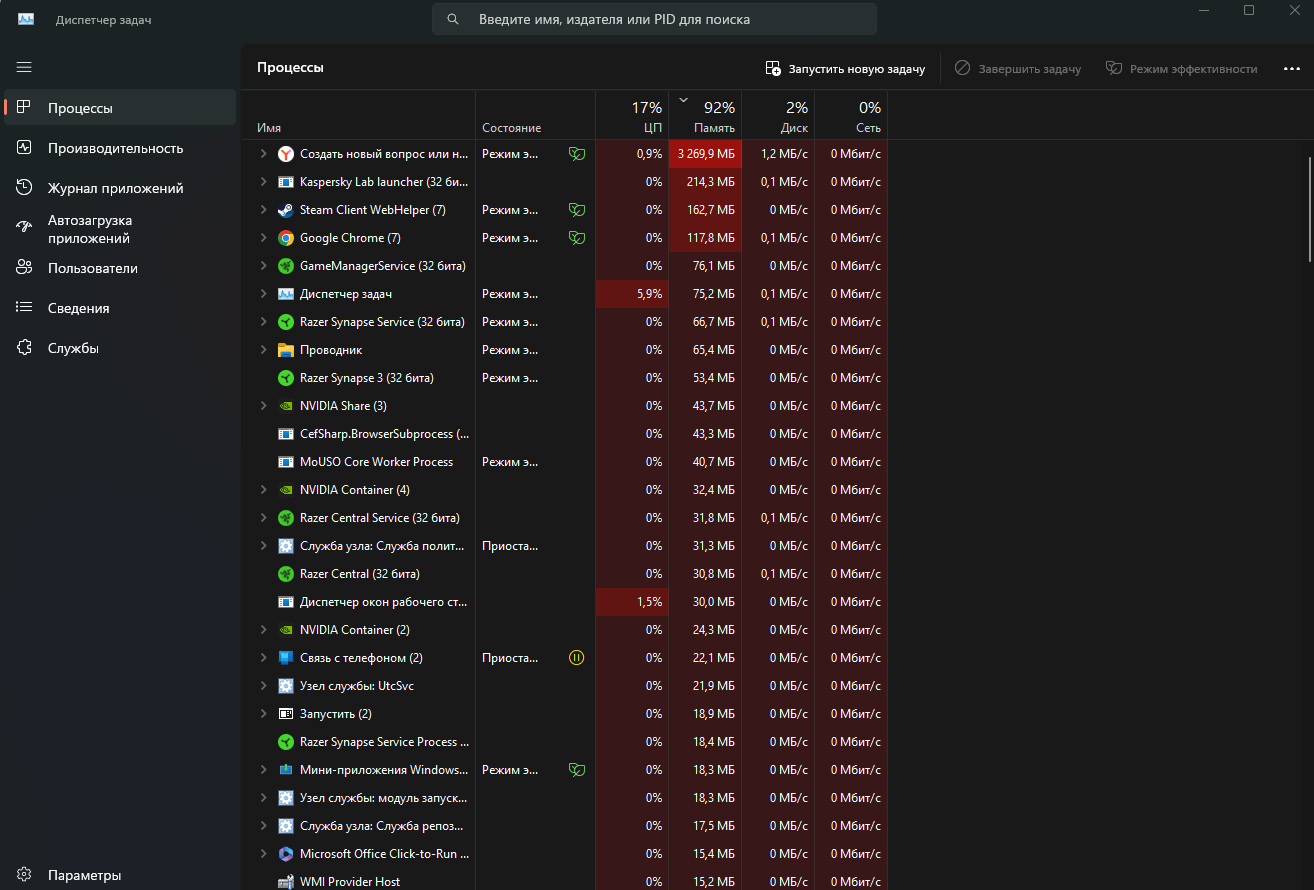Click the efficiency leaf for Steam row
The image size is (1314, 890).
[x=576, y=210]
